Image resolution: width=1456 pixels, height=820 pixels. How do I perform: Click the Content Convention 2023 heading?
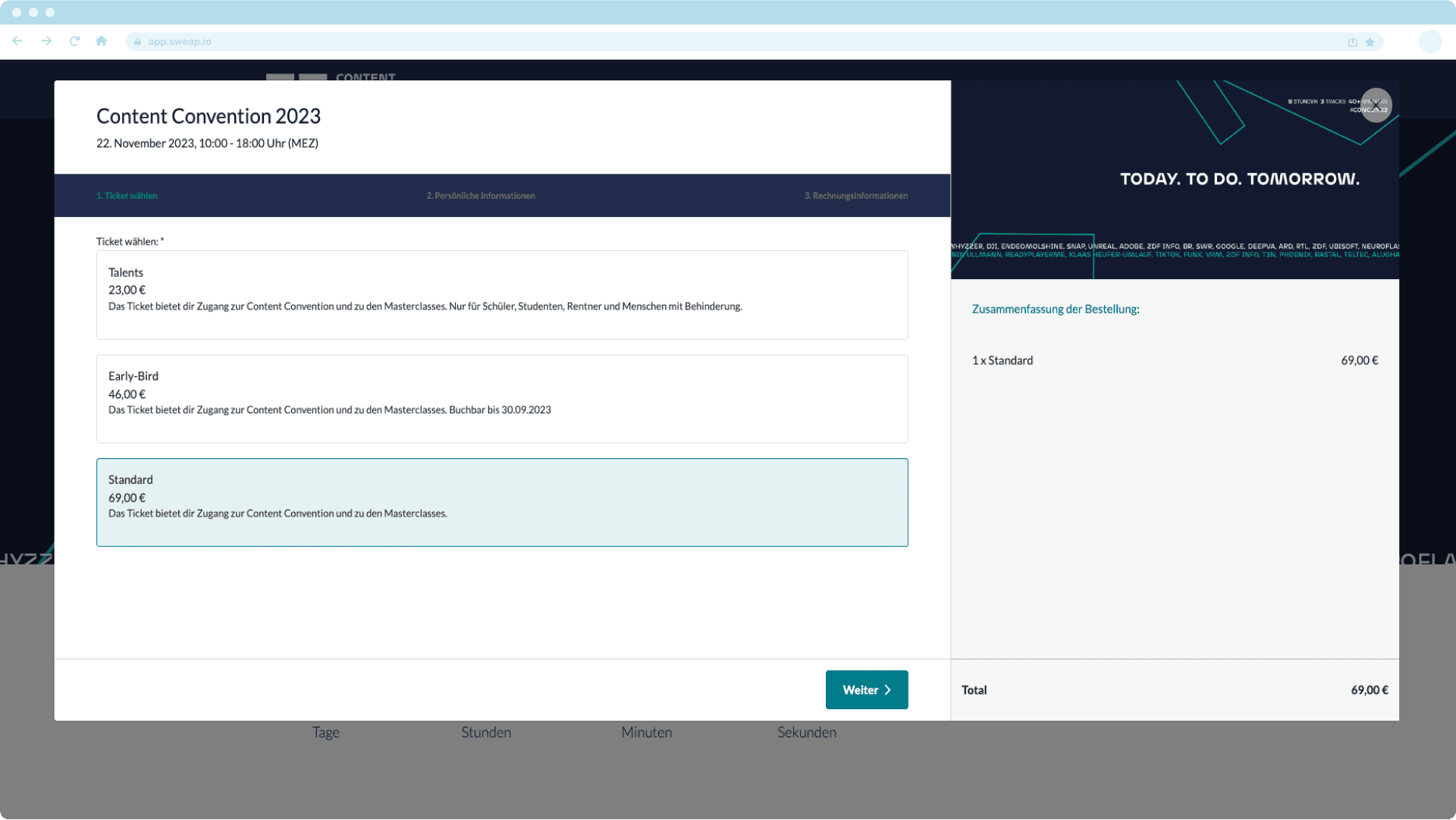pos(208,116)
